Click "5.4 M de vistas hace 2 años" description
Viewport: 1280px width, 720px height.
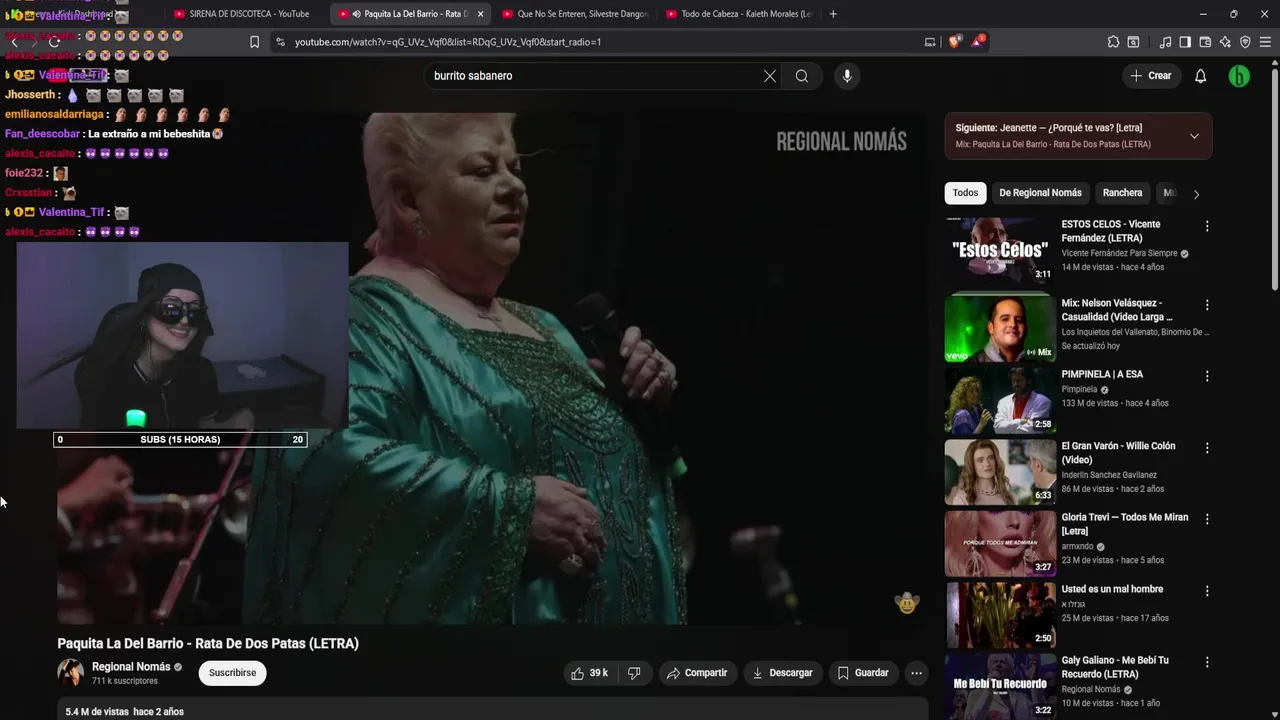(x=125, y=712)
